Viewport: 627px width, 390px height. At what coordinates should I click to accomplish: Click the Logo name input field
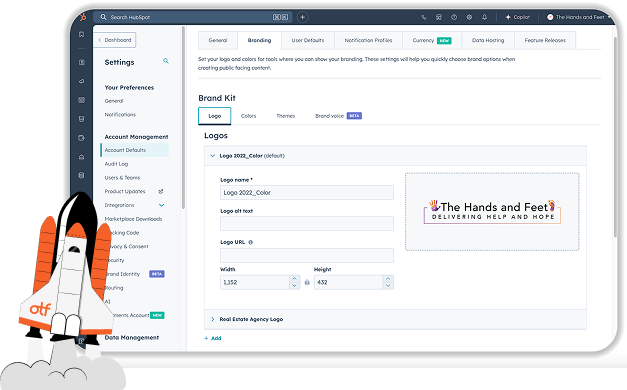[x=307, y=192]
